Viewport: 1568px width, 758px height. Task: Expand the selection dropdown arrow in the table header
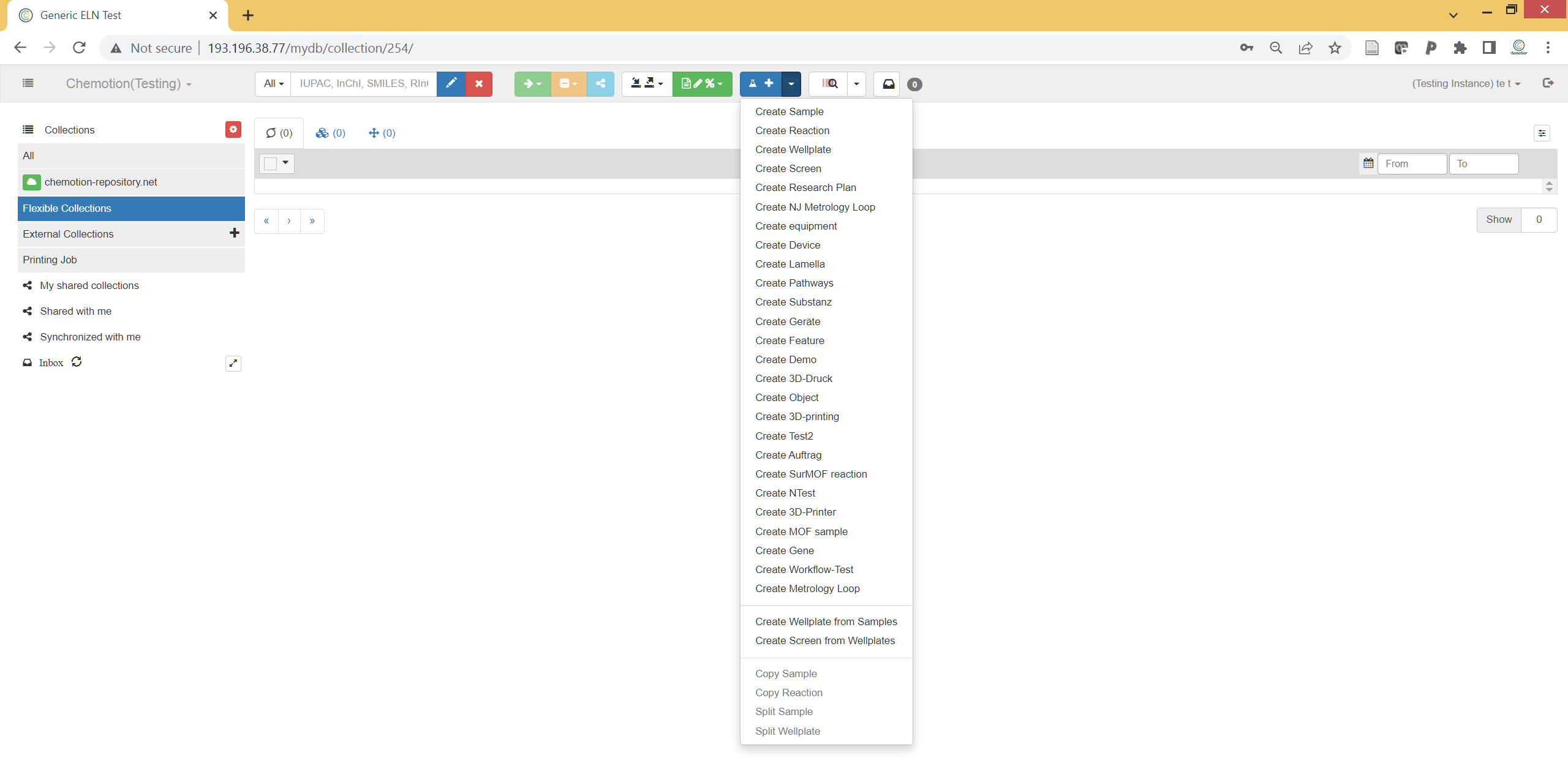285,163
